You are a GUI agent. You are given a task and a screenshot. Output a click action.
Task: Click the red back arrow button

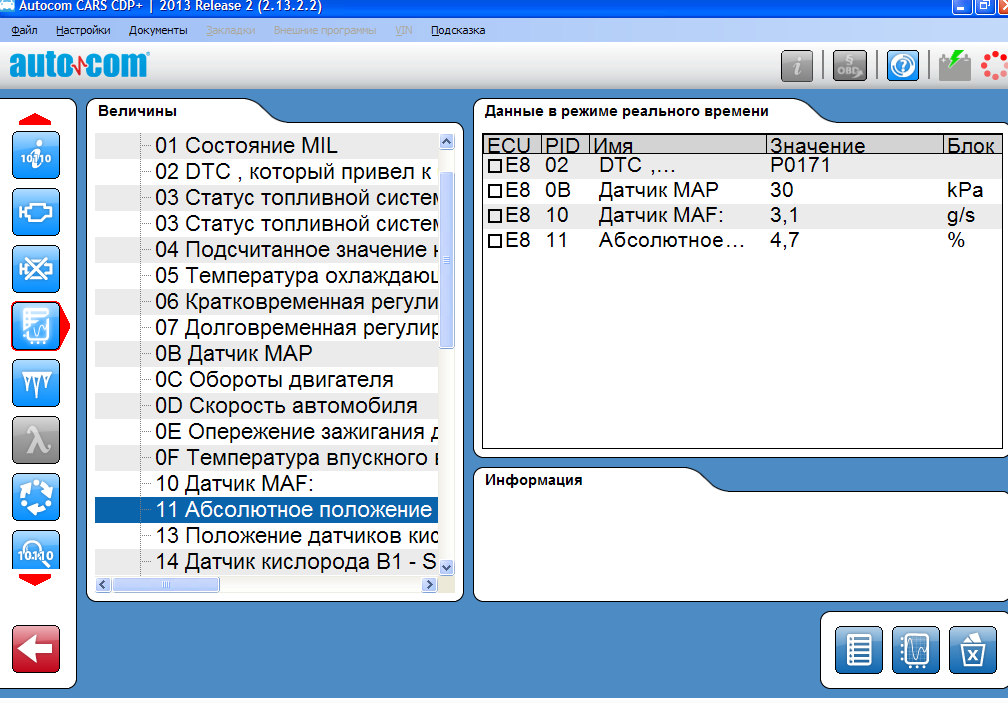click(x=35, y=649)
